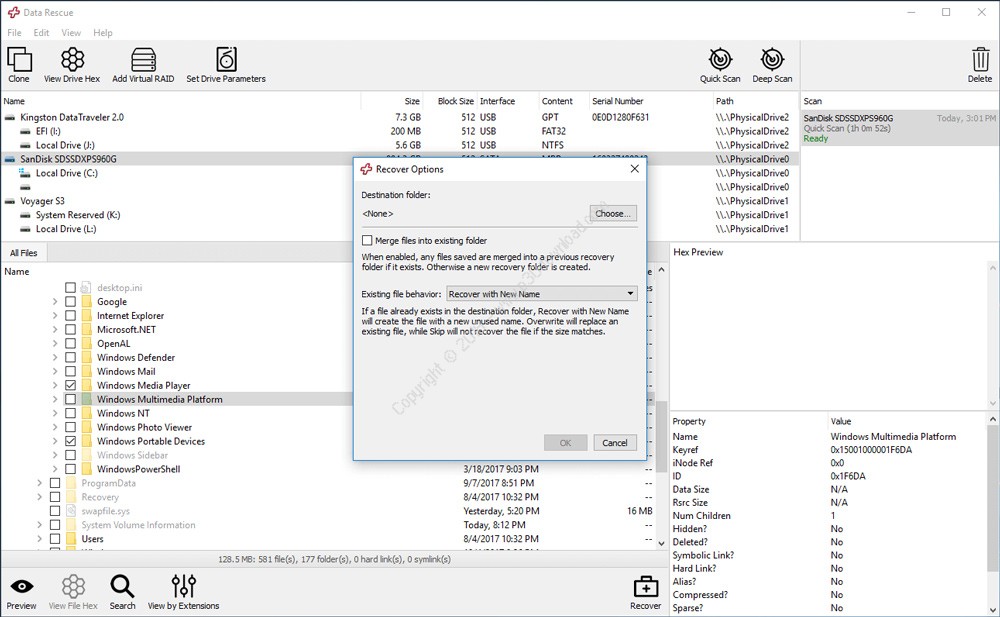Select Local Drive (L:) volume icon

point(26,229)
